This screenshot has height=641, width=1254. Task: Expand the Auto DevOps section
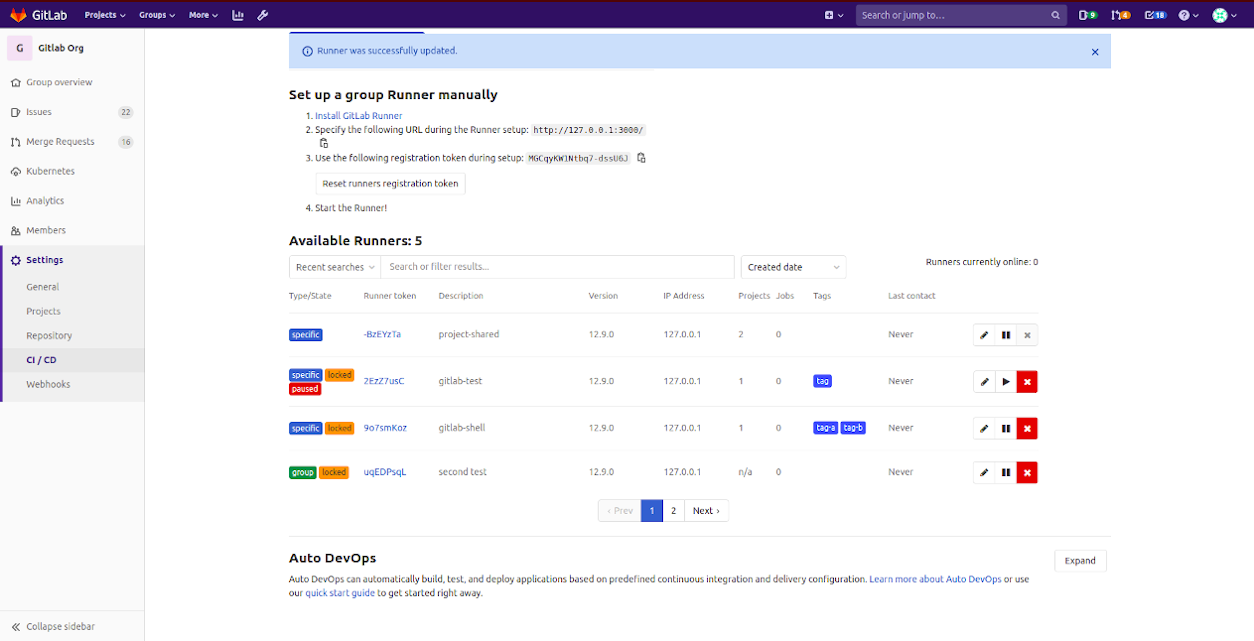(x=1080, y=560)
